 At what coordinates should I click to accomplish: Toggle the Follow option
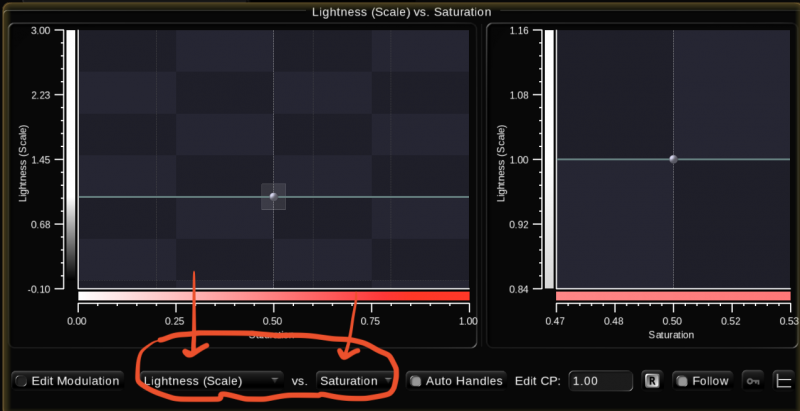click(x=702, y=381)
